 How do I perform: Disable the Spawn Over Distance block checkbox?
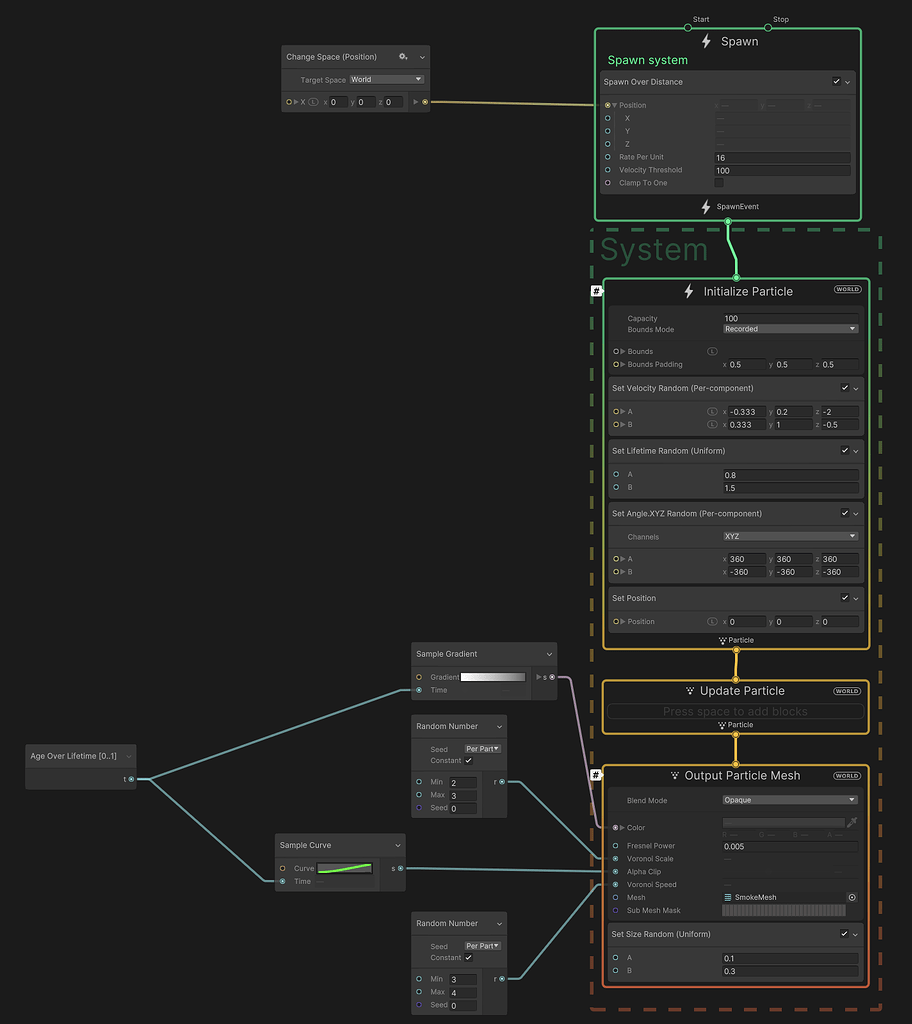click(x=836, y=82)
